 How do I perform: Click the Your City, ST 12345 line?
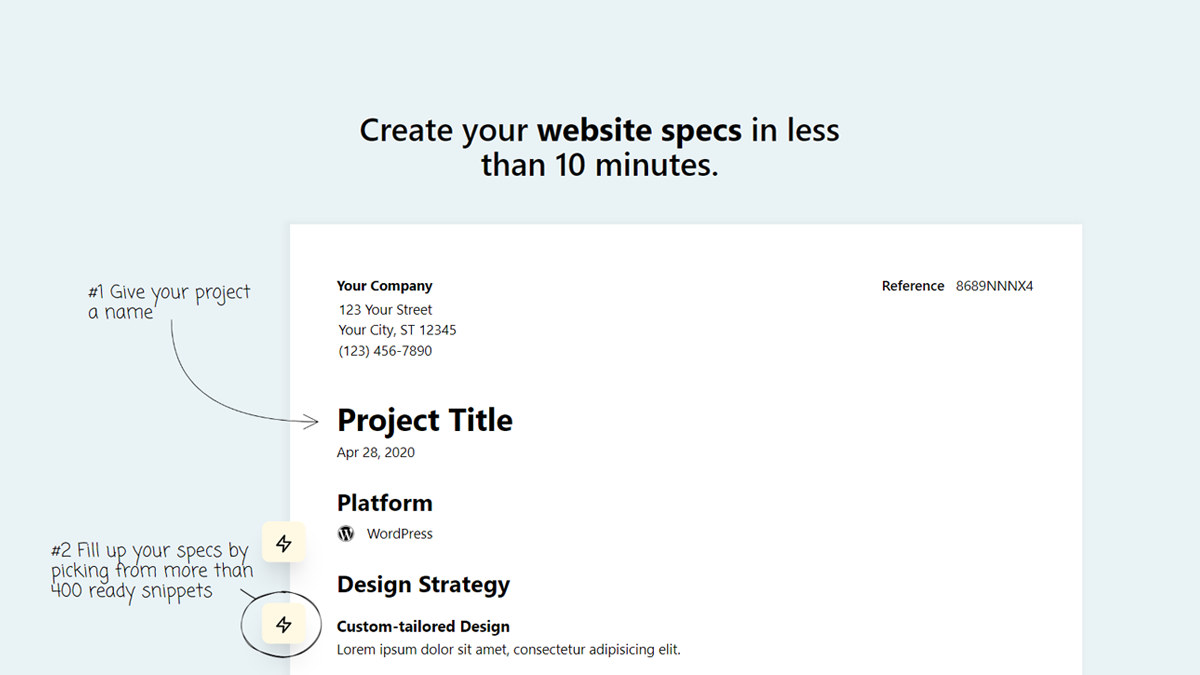point(397,330)
